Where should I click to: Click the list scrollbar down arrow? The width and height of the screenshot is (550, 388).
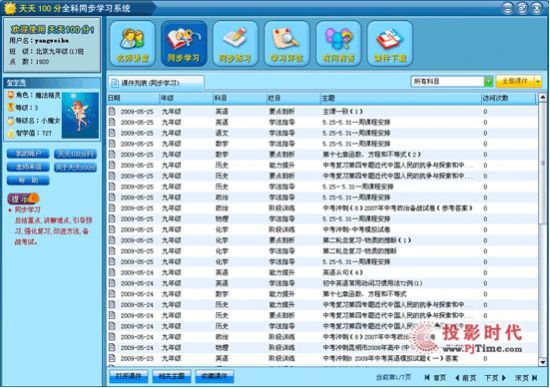click(542, 362)
